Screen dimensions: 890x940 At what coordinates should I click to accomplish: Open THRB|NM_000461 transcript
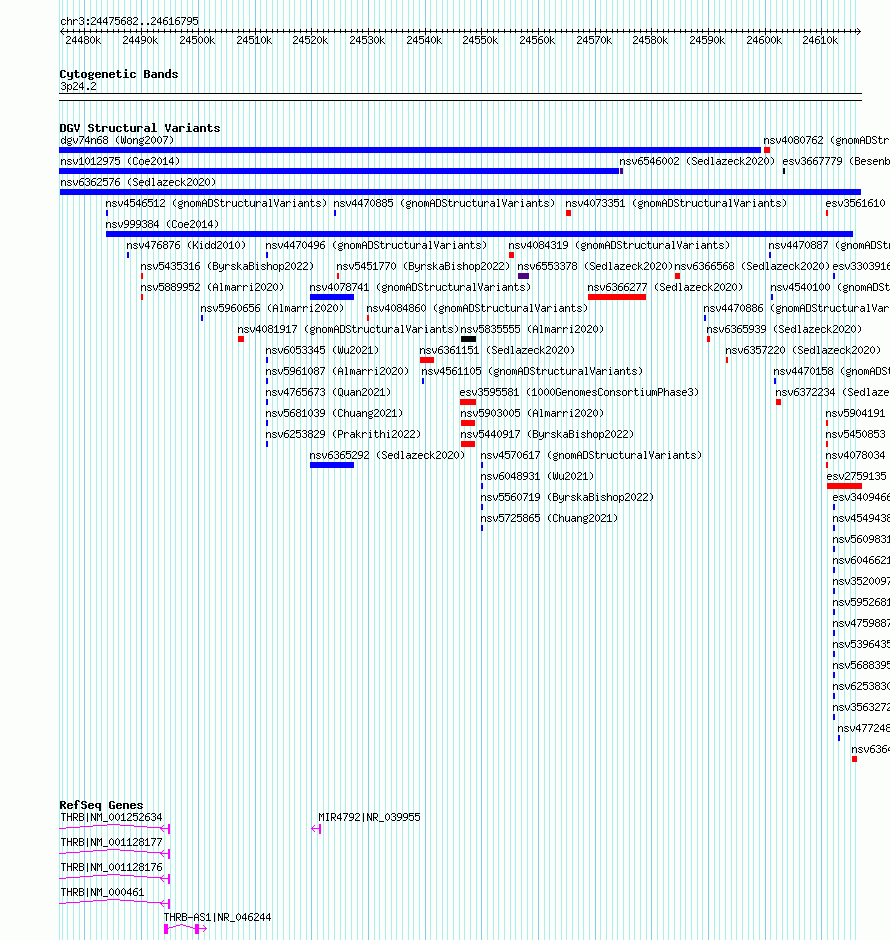point(102,893)
